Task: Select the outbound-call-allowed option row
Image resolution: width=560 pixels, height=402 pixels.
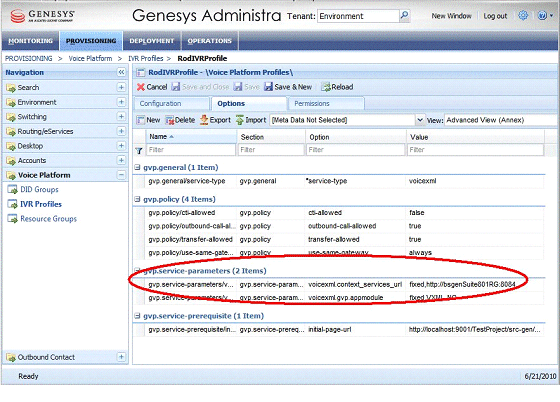Action: click(x=339, y=226)
